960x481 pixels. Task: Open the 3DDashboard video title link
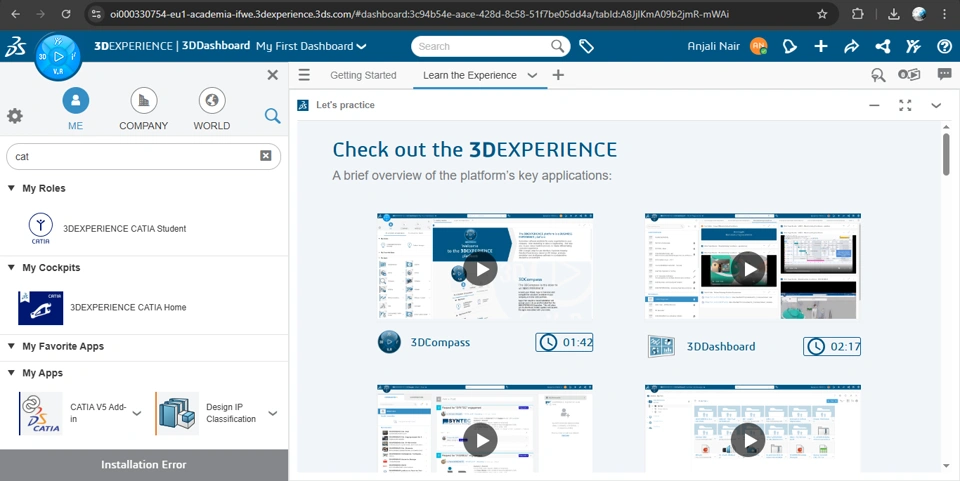click(721, 346)
